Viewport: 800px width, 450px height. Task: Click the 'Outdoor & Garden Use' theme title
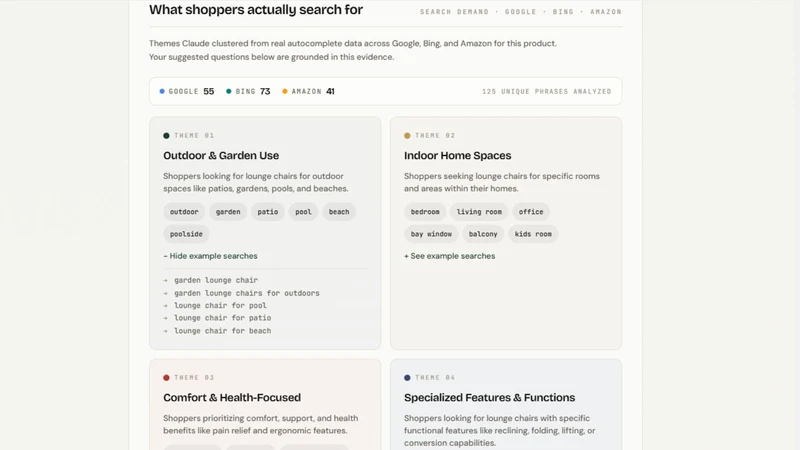[x=221, y=156]
